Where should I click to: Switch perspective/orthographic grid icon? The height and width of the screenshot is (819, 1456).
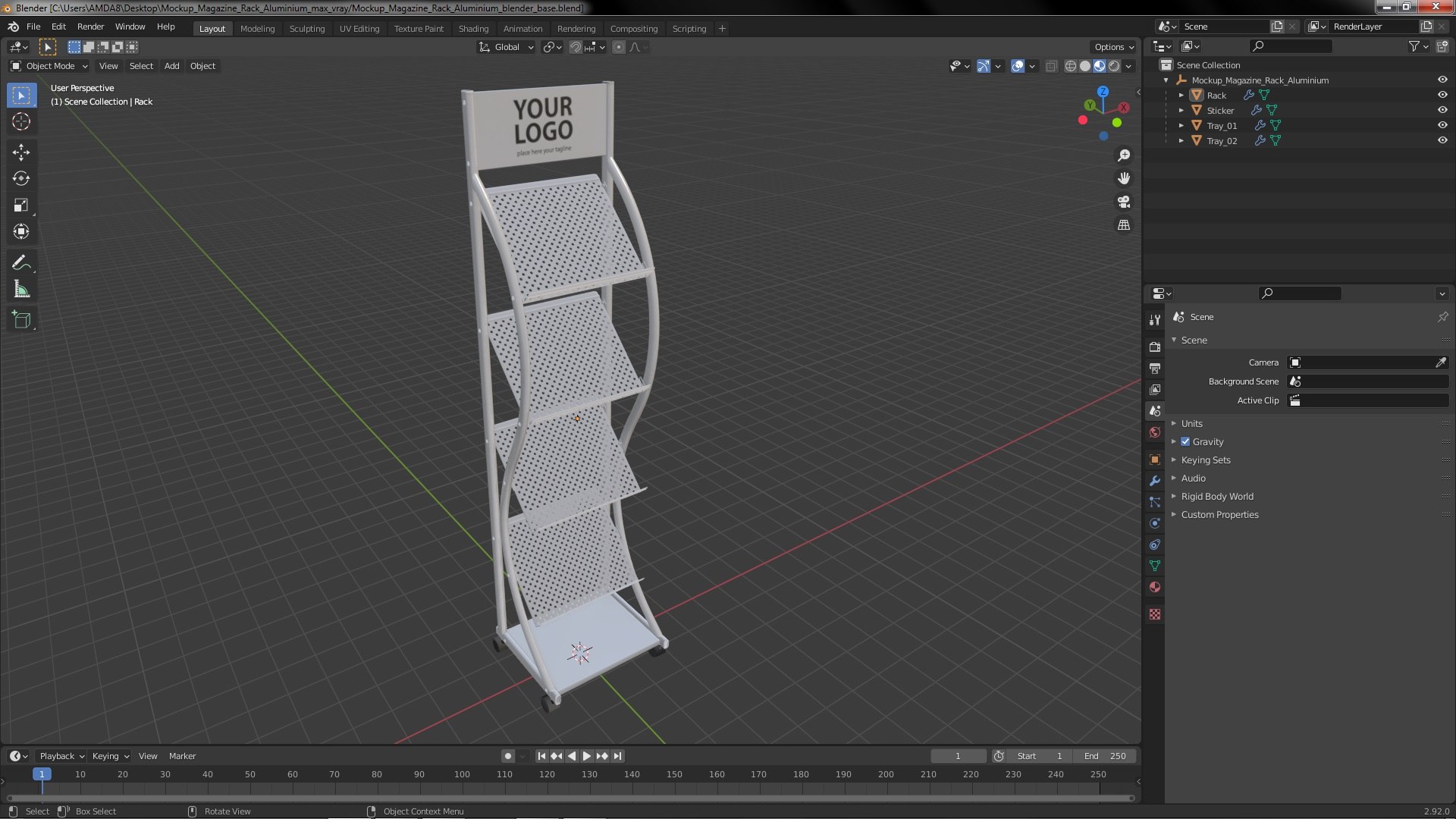tap(1124, 225)
